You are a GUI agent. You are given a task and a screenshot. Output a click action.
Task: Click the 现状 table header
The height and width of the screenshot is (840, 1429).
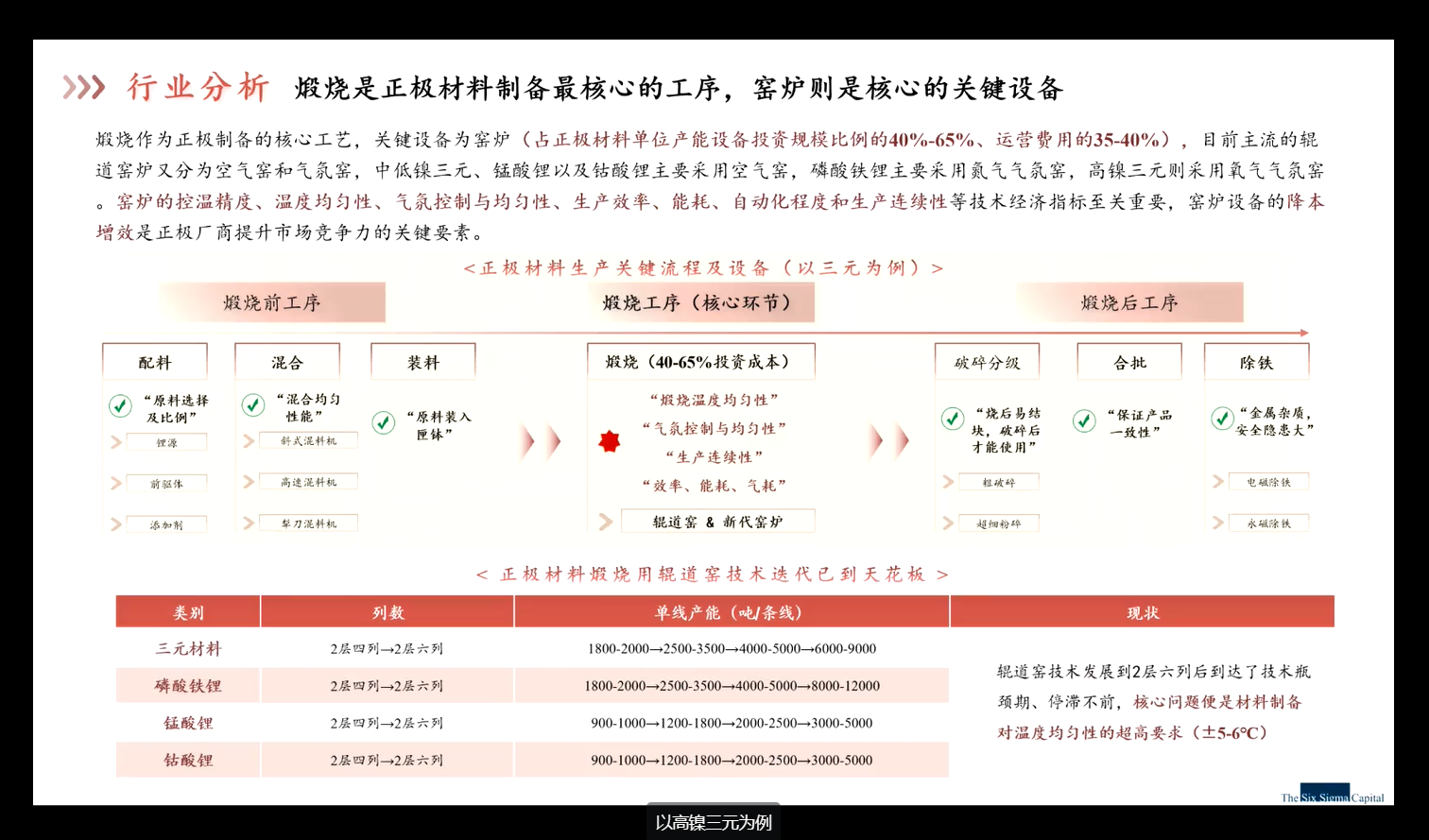[1143, 612]
